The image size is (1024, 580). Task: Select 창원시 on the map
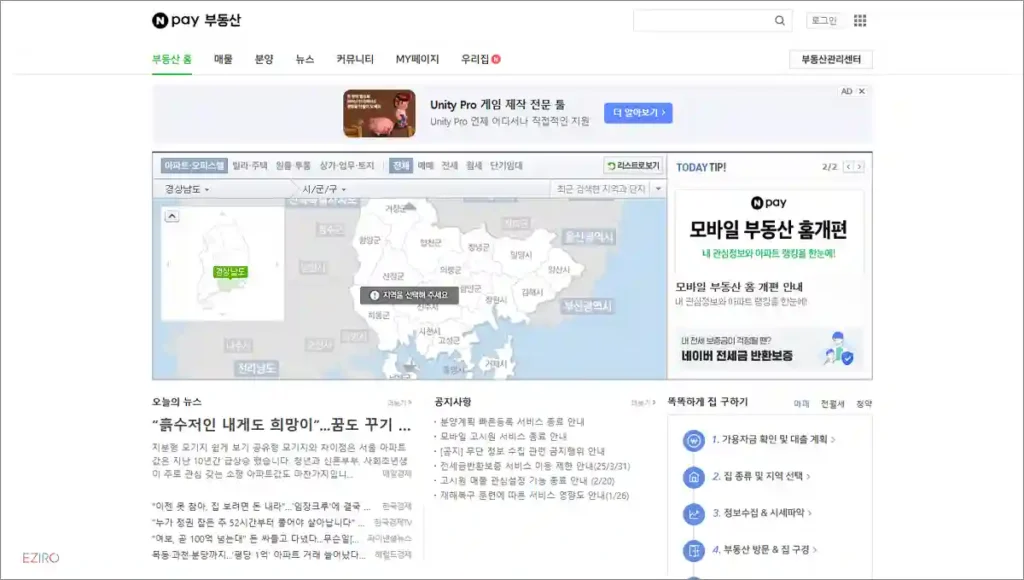coord(496,300)
